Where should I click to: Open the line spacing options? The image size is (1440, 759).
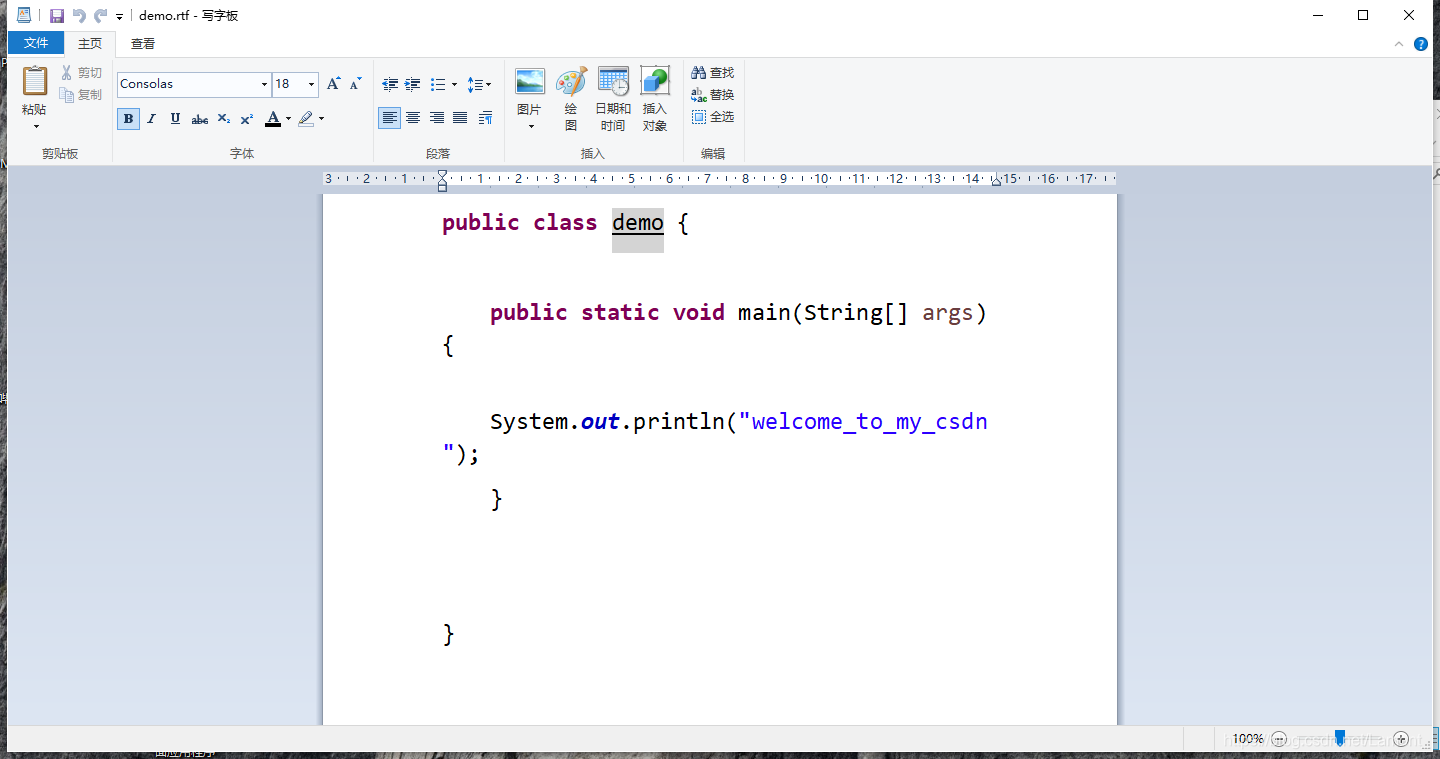pos(479,85)
